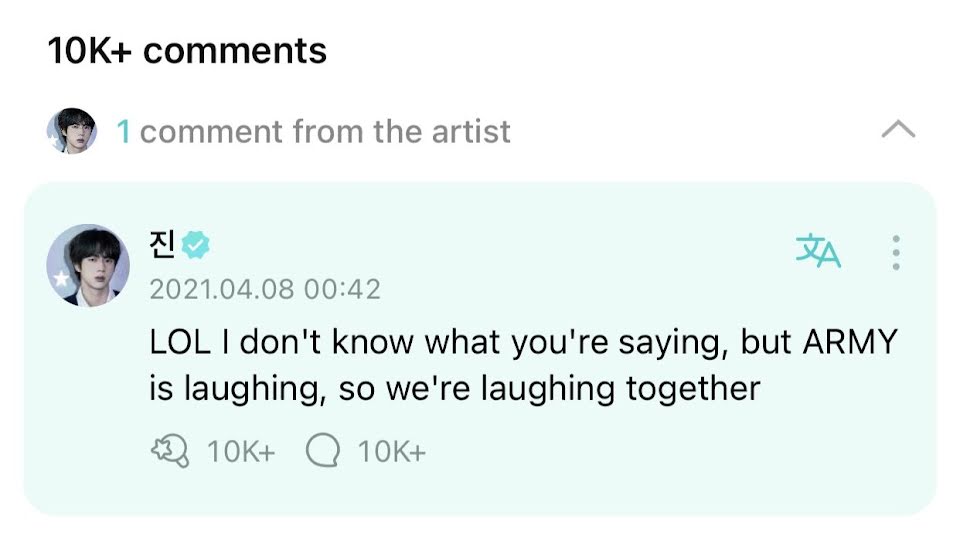
Task: Click the blue verified badge beside 진
Action: 197,243
